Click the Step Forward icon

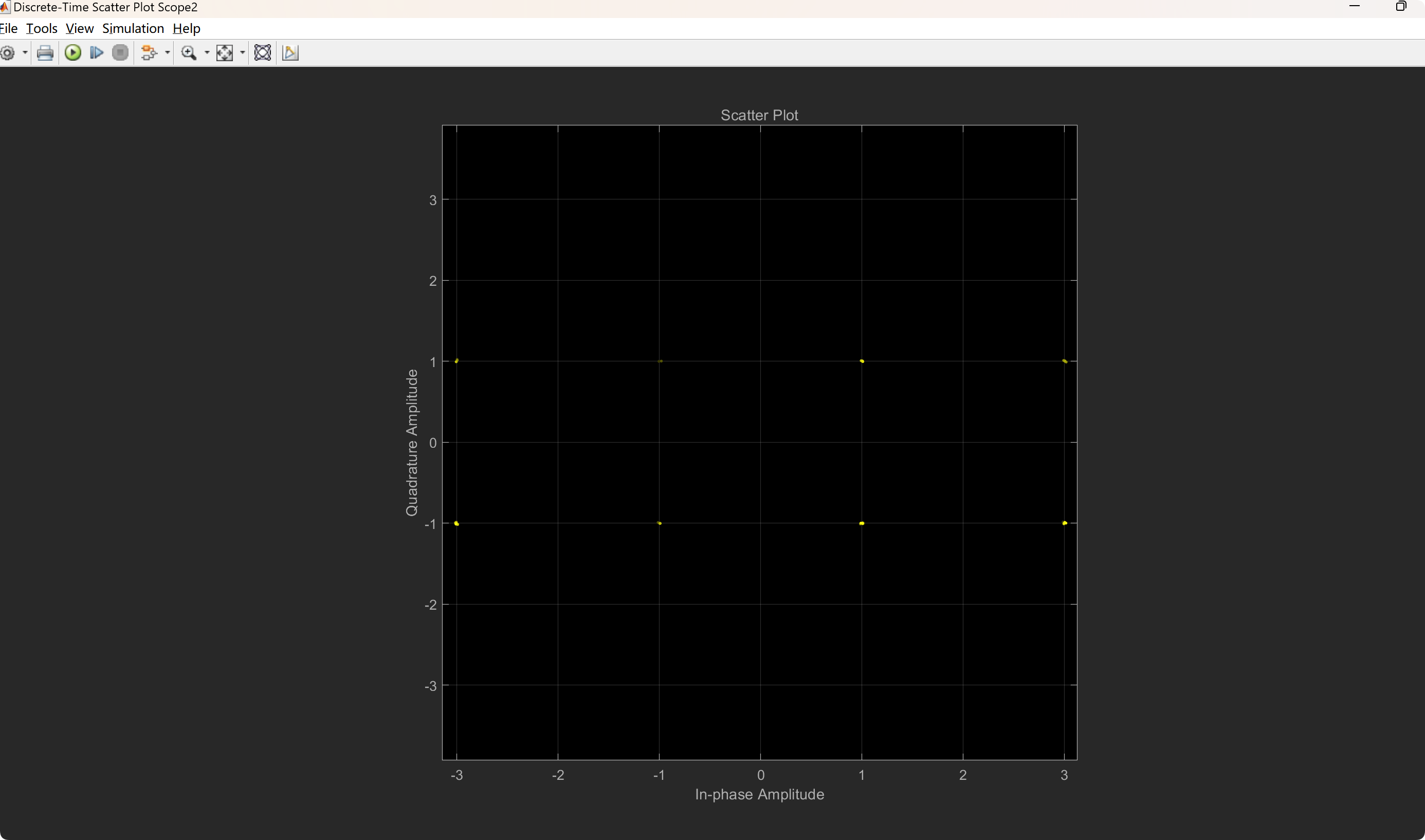click(97, 53)
